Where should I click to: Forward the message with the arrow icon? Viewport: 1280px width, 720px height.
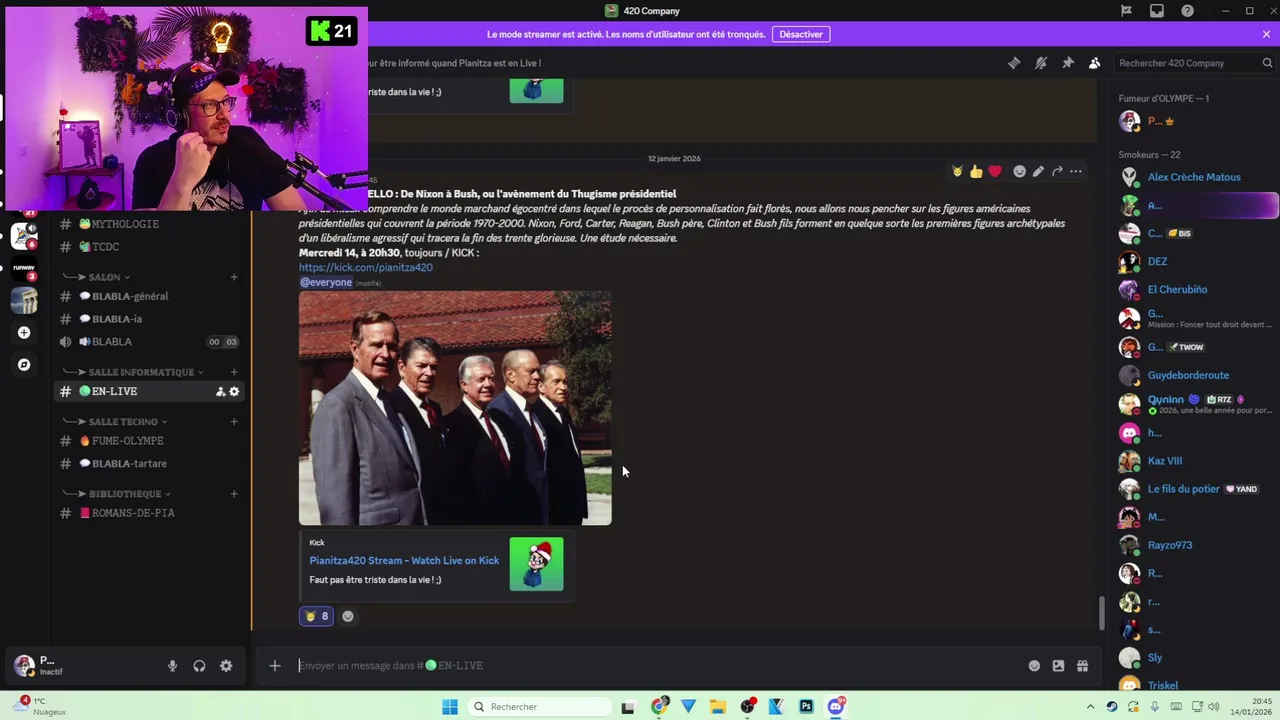click(x=1057, y=172)
